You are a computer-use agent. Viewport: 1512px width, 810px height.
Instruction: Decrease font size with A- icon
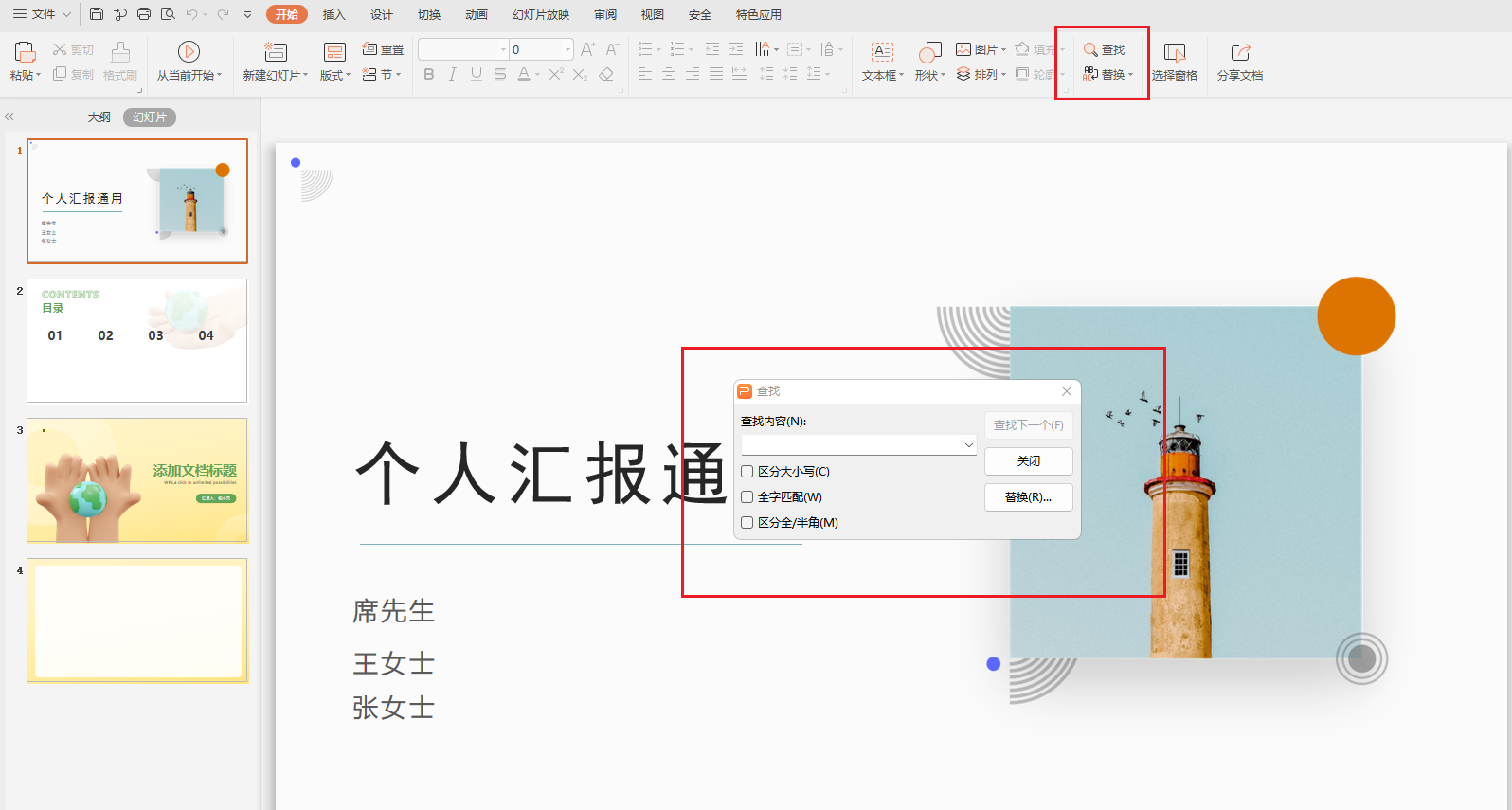pos(612,49)
